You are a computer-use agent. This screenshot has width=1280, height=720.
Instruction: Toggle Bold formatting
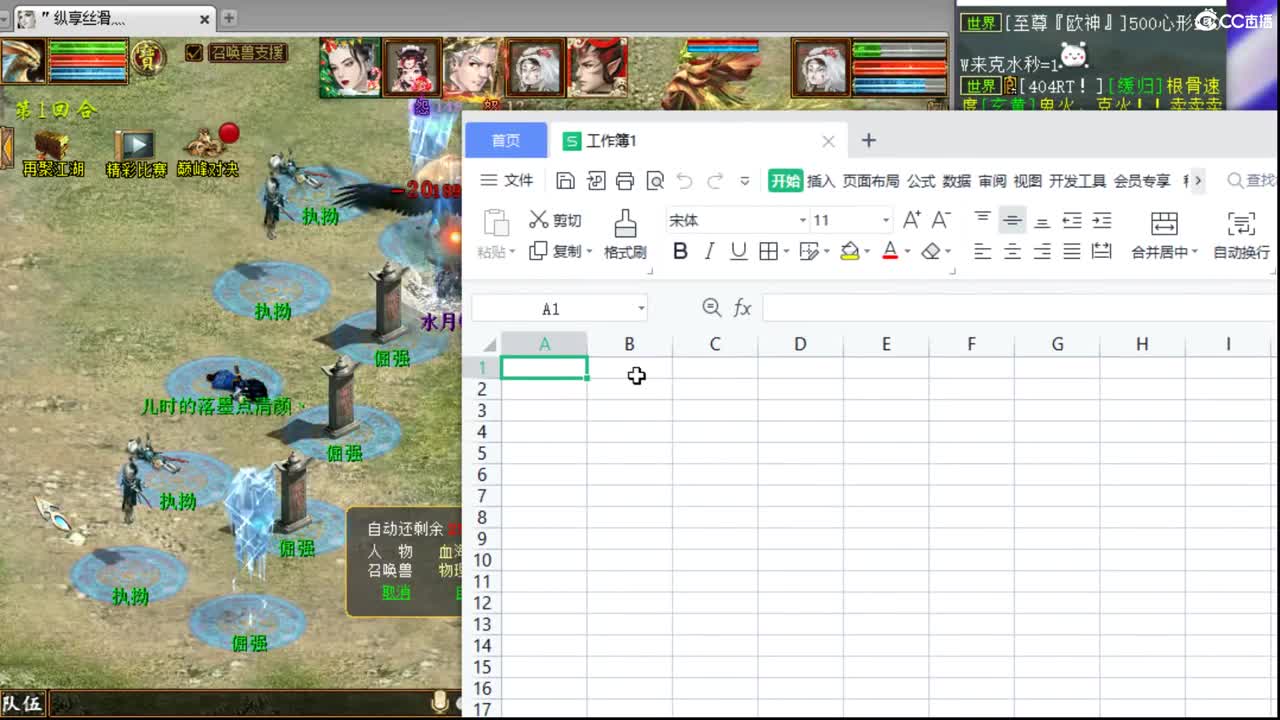[680, 252]
